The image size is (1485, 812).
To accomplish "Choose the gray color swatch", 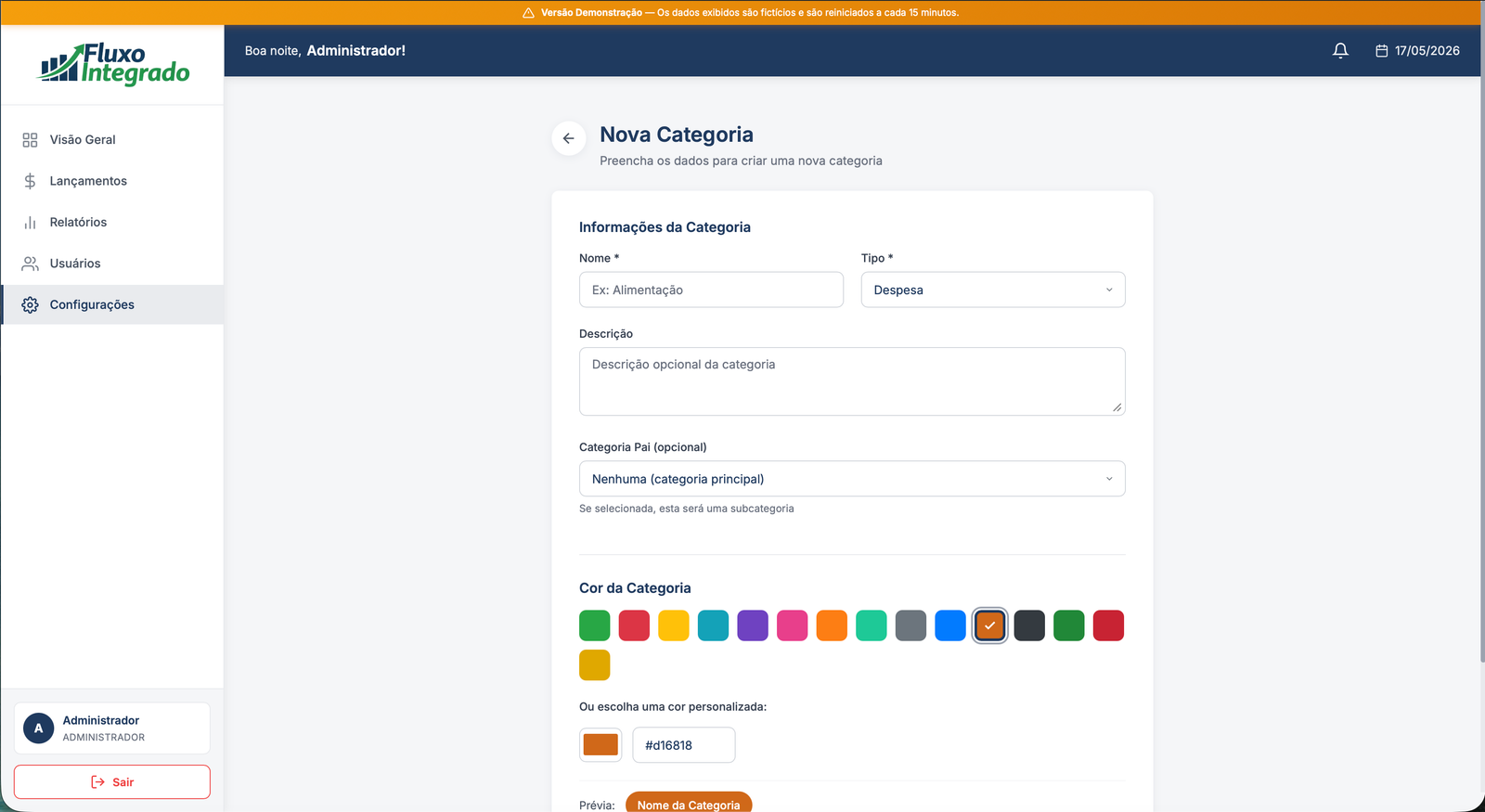I will click(910, 625).
